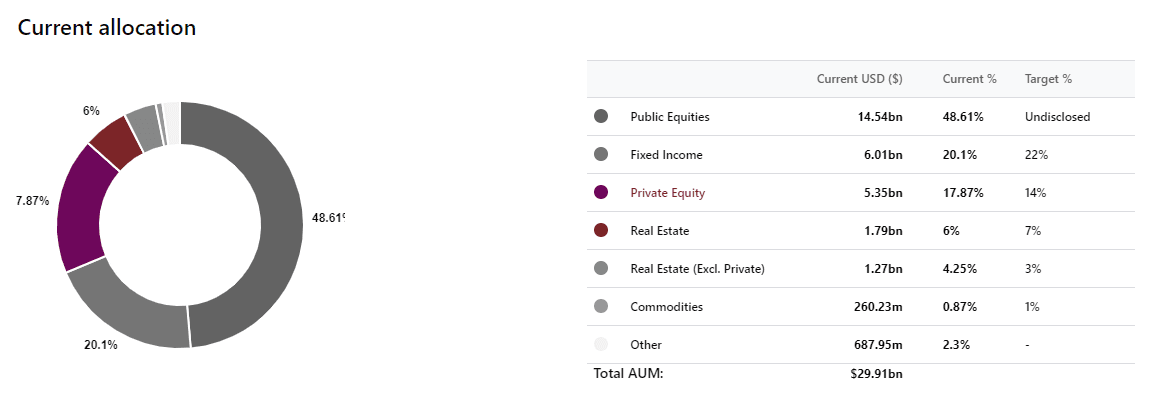Click the Real Estate (Excl. Private) dot

pos(601,268)
